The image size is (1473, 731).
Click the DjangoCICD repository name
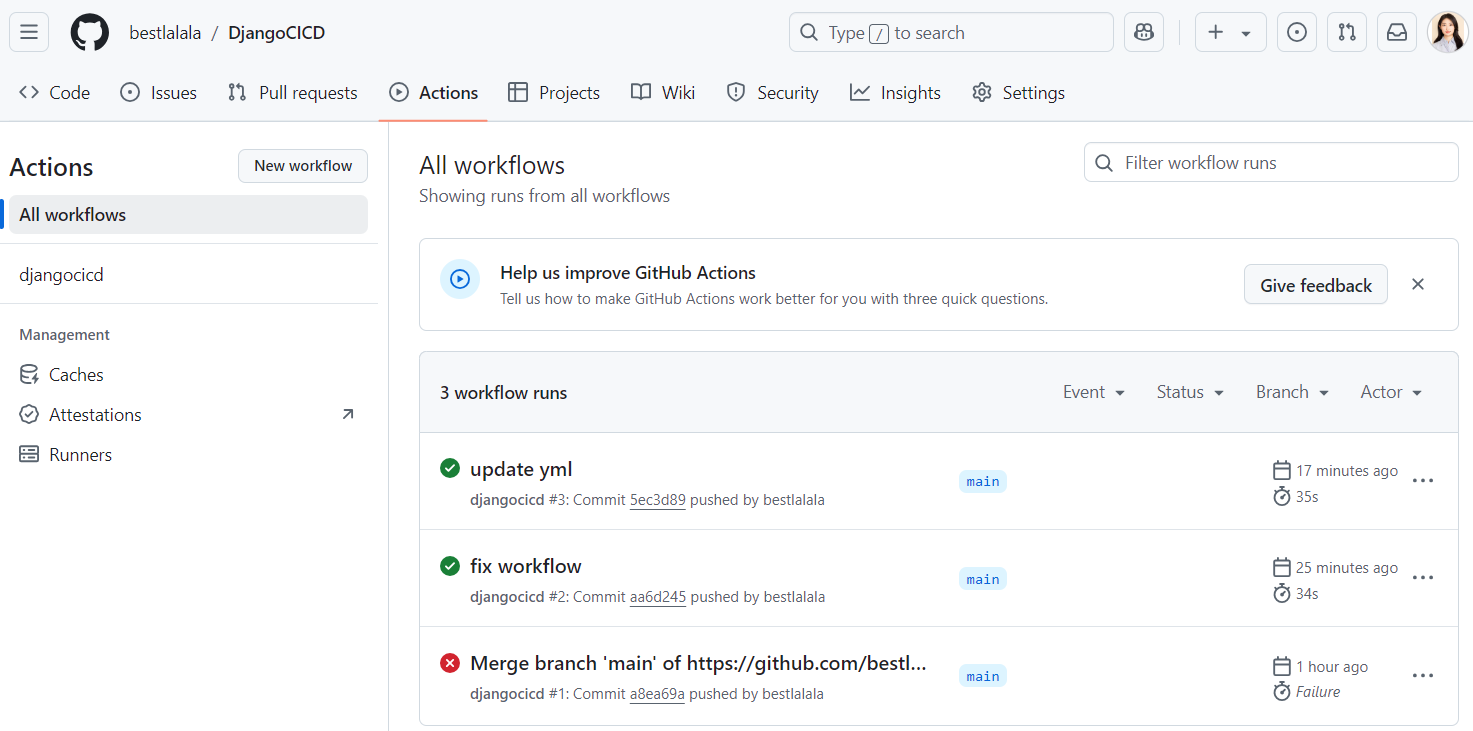[277, 33]
